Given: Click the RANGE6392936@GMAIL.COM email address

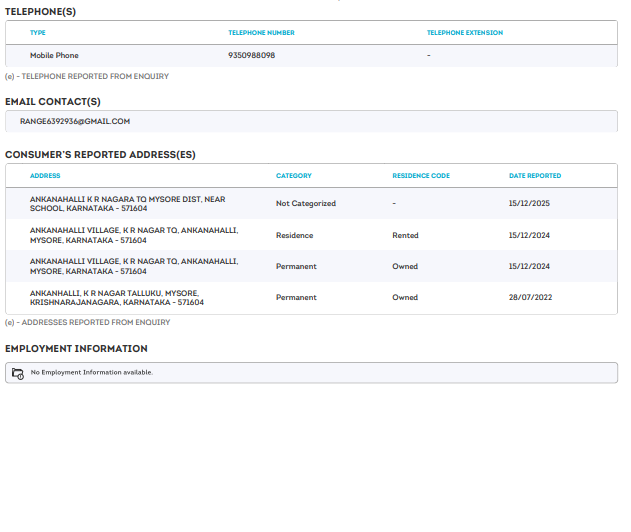Looking at the screenshot, I should click(x=75, y=121).
